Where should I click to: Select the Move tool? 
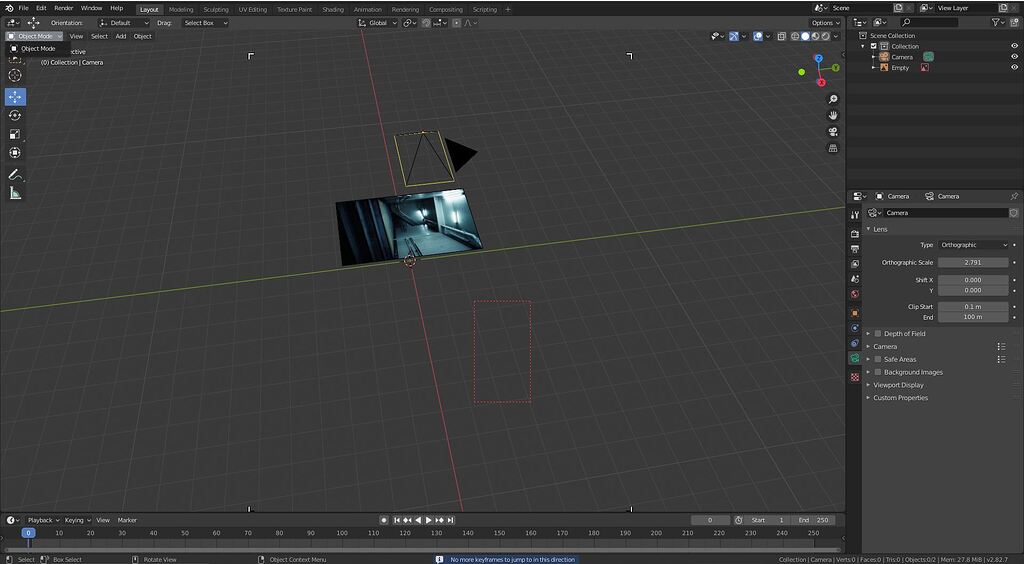tap(15, 97)
